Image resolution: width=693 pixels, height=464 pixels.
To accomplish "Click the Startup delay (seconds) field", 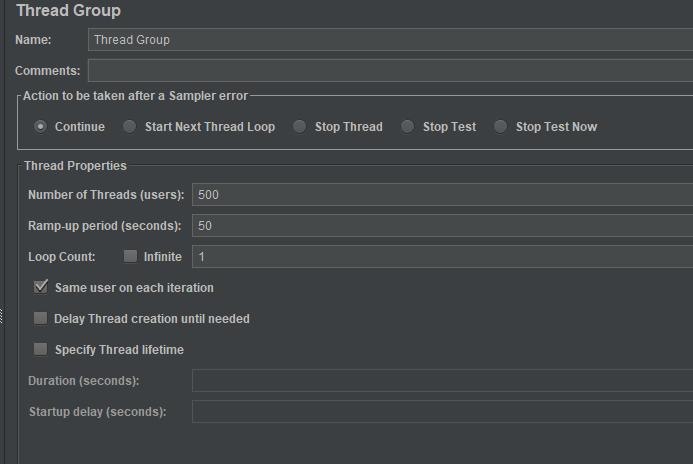I will coord(442,411).
